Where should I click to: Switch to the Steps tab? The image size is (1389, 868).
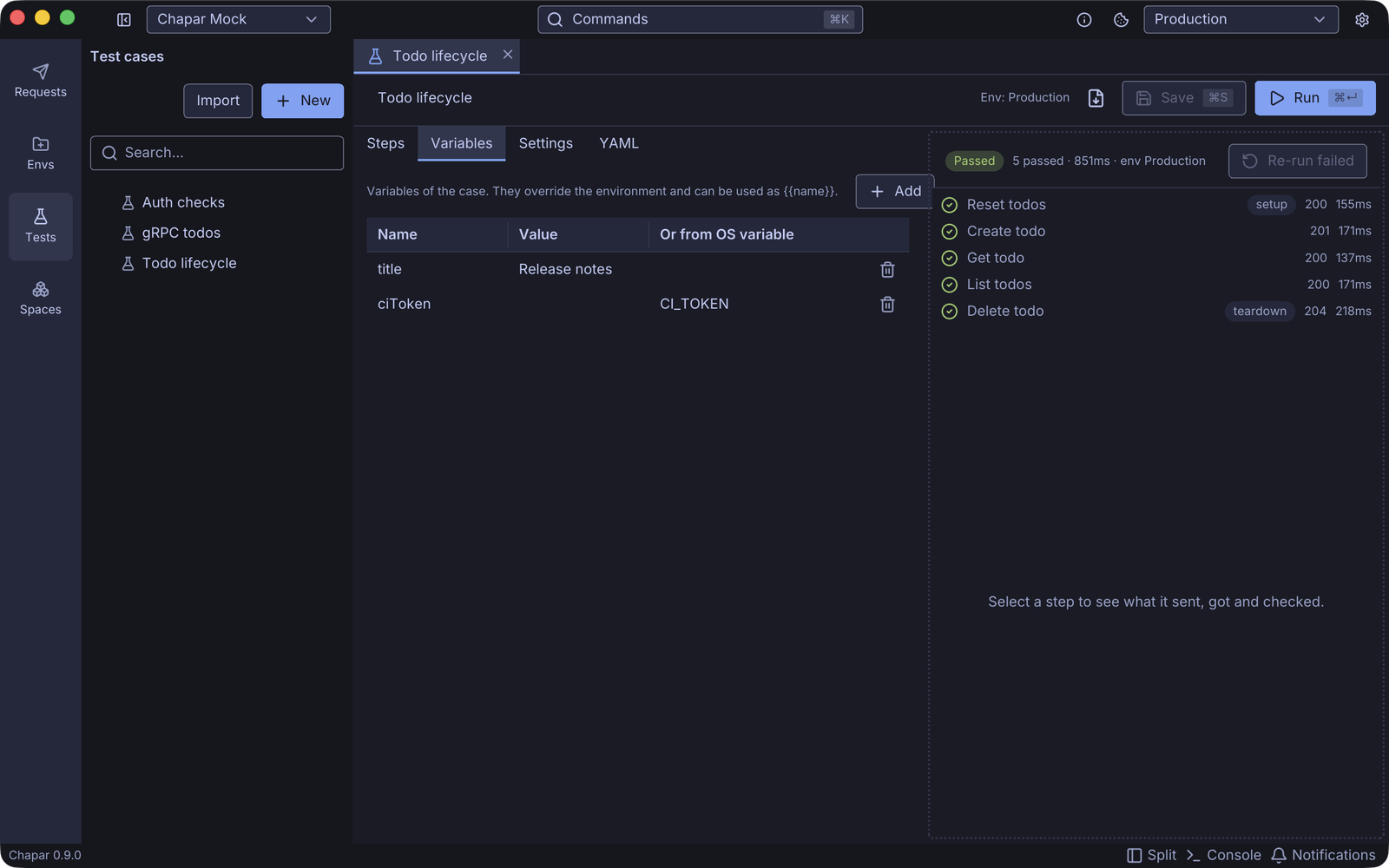click(385, 143)
